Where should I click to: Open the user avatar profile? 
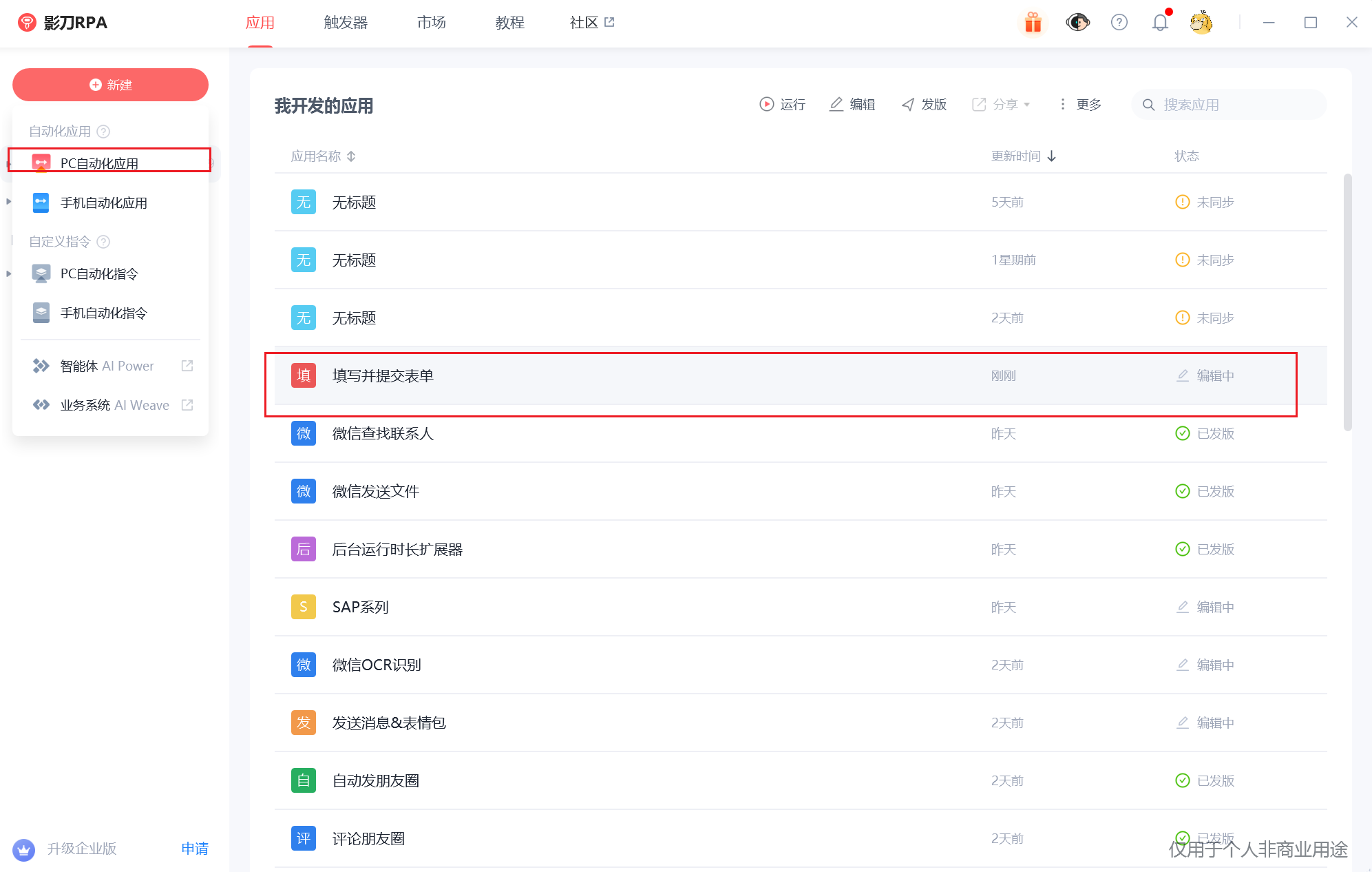click(x=1201, y=23)
